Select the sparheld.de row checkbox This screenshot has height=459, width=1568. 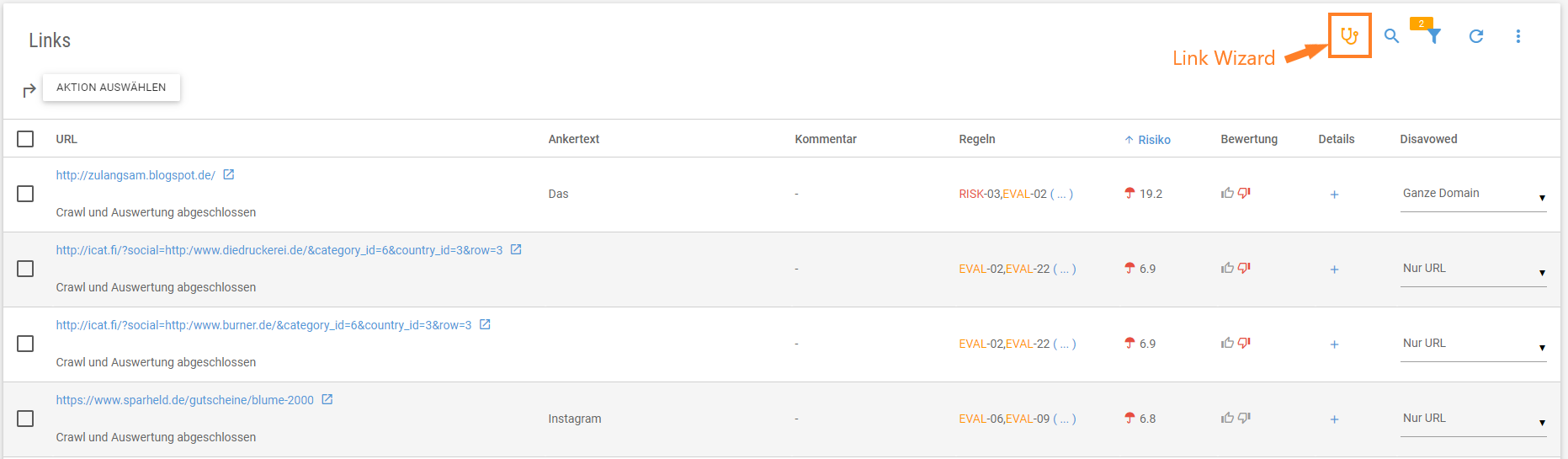tap(25, 419)
